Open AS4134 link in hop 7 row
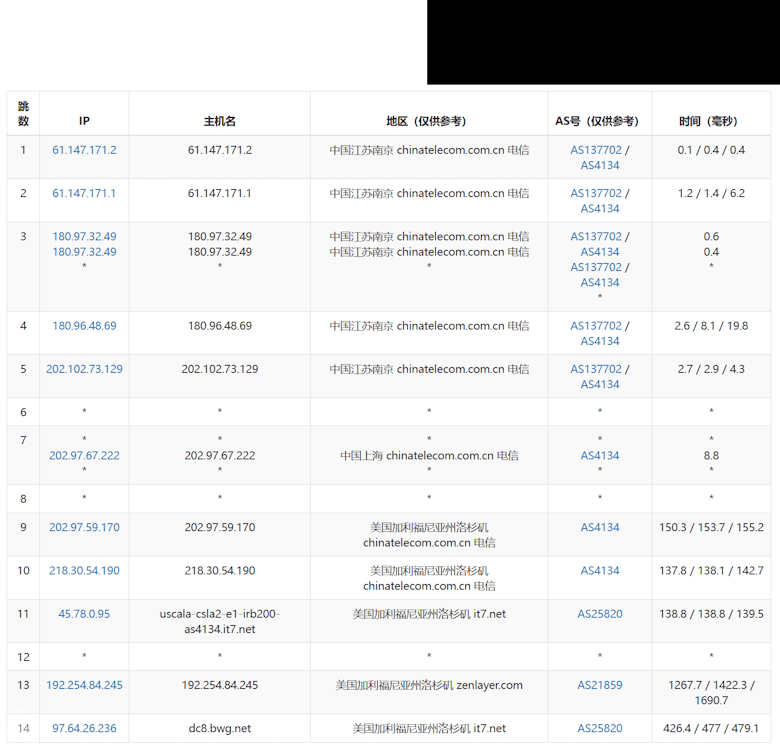The width and height of the screenshot is (780, 752). click(x=600, y=456)
